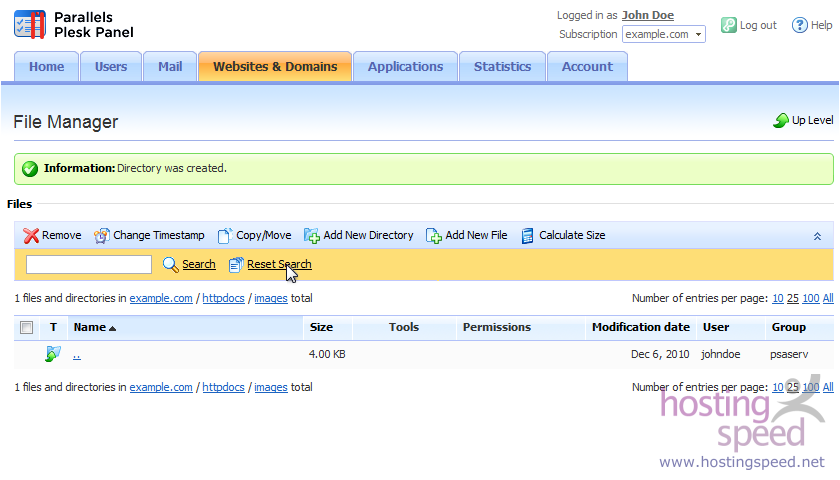Image resolution: width=840 pixels, height=480 pixels.
Task: Click example.com in the lower breadcrumb path
Action: (161, 387)
